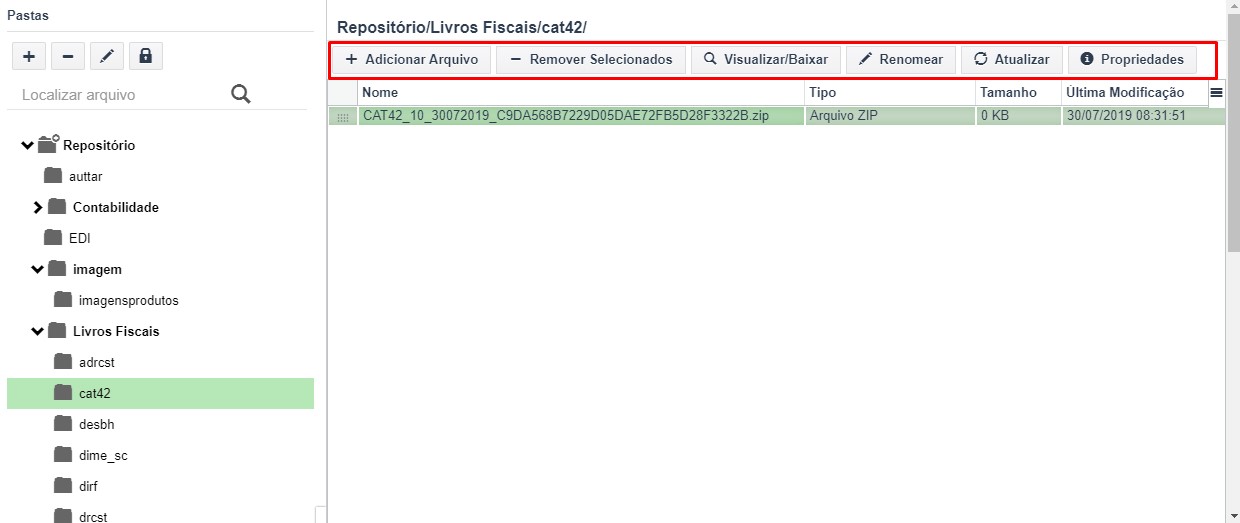Sort by Última Modificação column header
1240x523 pixels.
1135,92
